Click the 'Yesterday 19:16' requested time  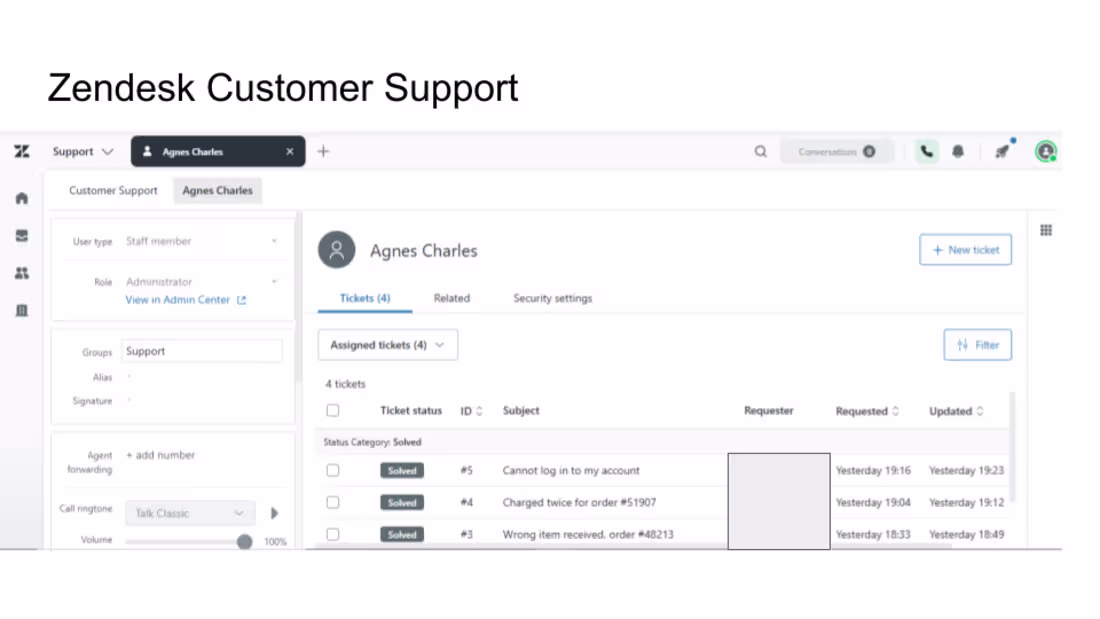[x=873, y=470]
